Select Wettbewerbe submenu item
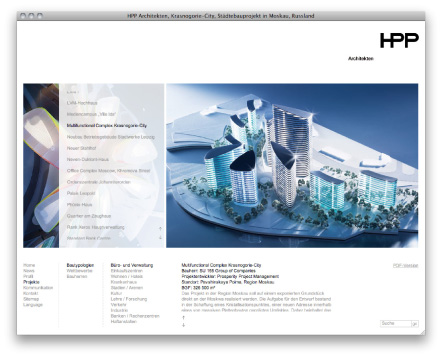 pyautogui.click(x=79, y=271)
